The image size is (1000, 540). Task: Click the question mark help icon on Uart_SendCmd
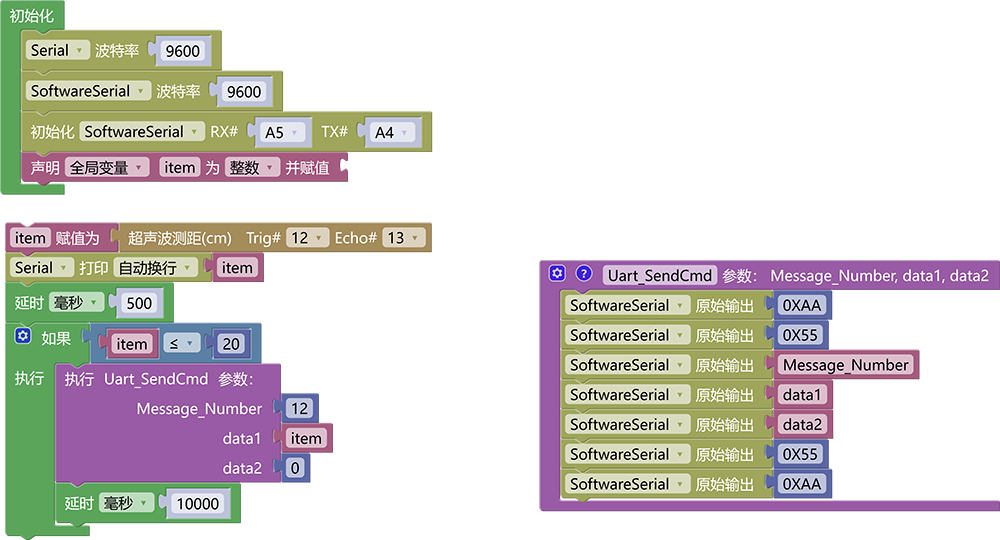pyautogui.click(x=584, y=274)
